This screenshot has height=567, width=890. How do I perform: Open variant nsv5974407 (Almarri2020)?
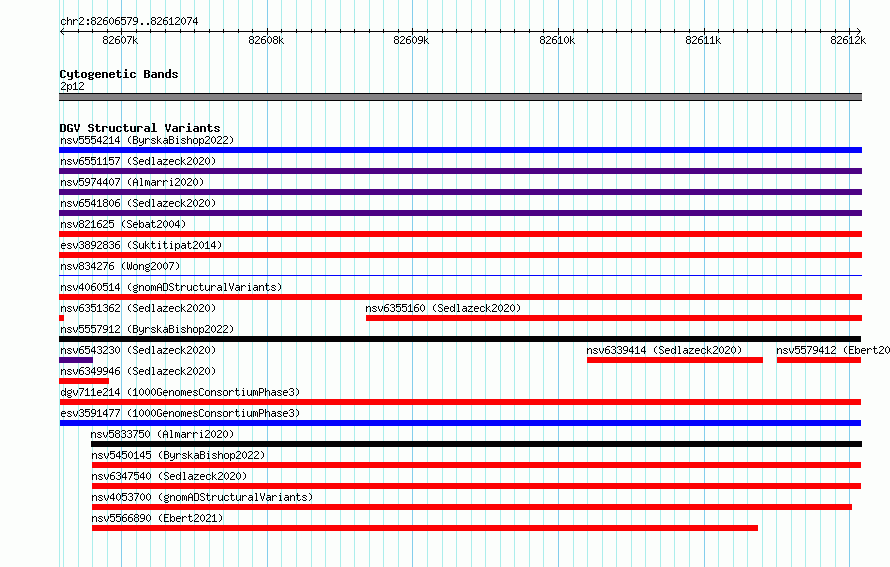coord(132,182)
